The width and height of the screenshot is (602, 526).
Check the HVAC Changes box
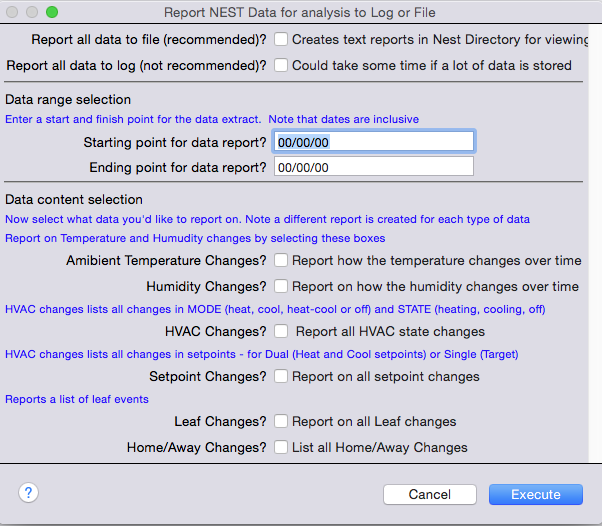pyautogui.click(x=281, y=331)
